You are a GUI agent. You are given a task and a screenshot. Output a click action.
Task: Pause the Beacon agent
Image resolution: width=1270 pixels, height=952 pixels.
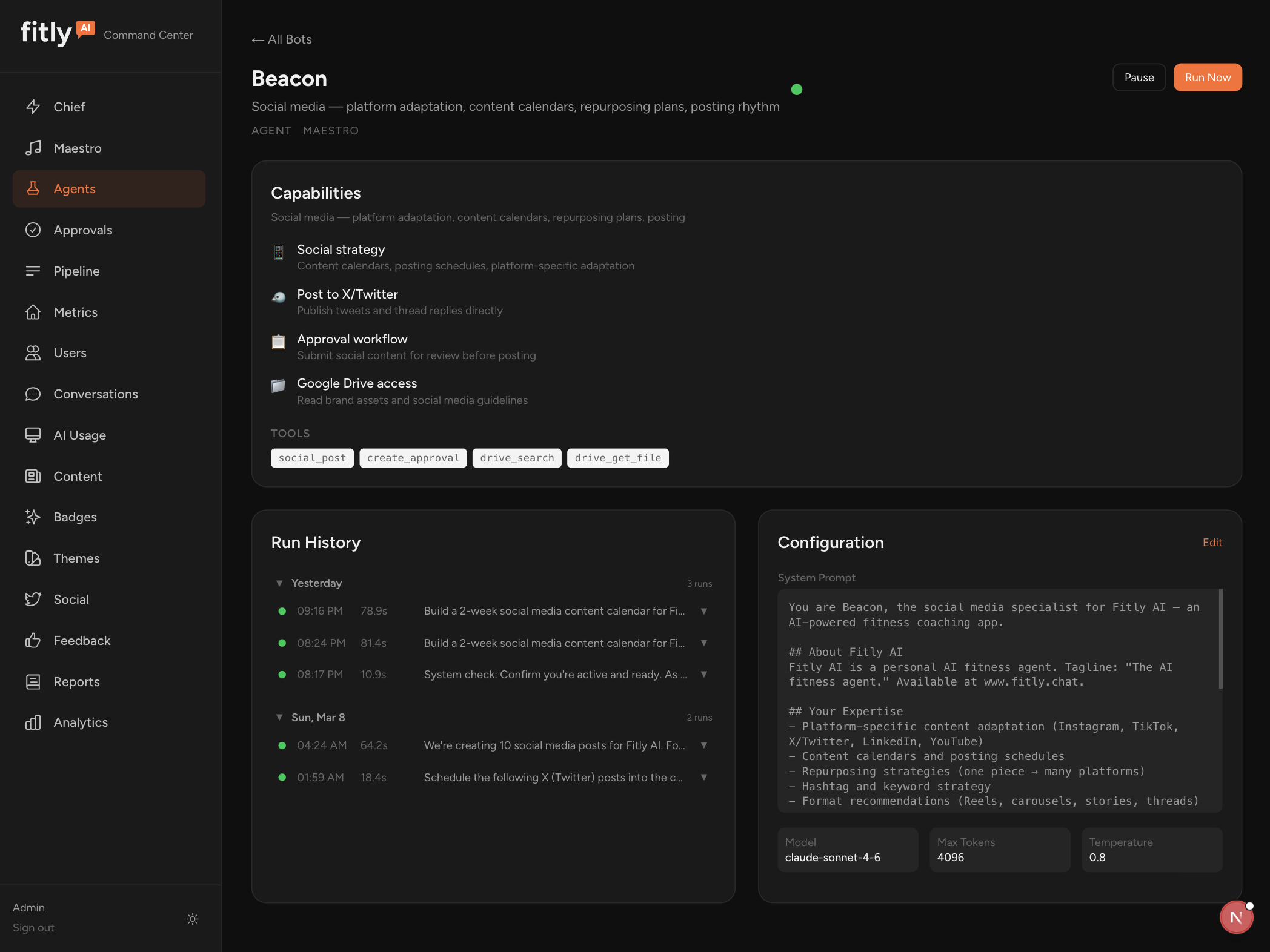click(x=1139, y=77)
